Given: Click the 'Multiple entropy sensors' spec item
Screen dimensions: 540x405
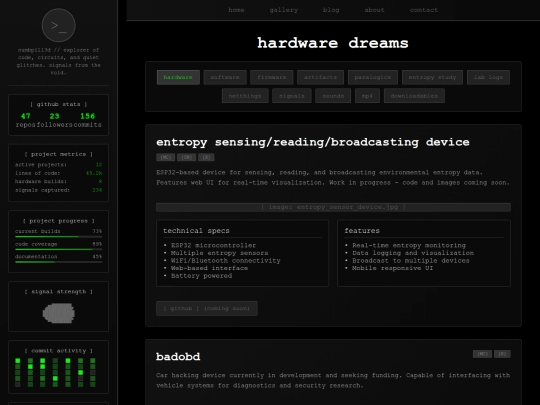Looking at the screenshot, I should tap(219, 253).
